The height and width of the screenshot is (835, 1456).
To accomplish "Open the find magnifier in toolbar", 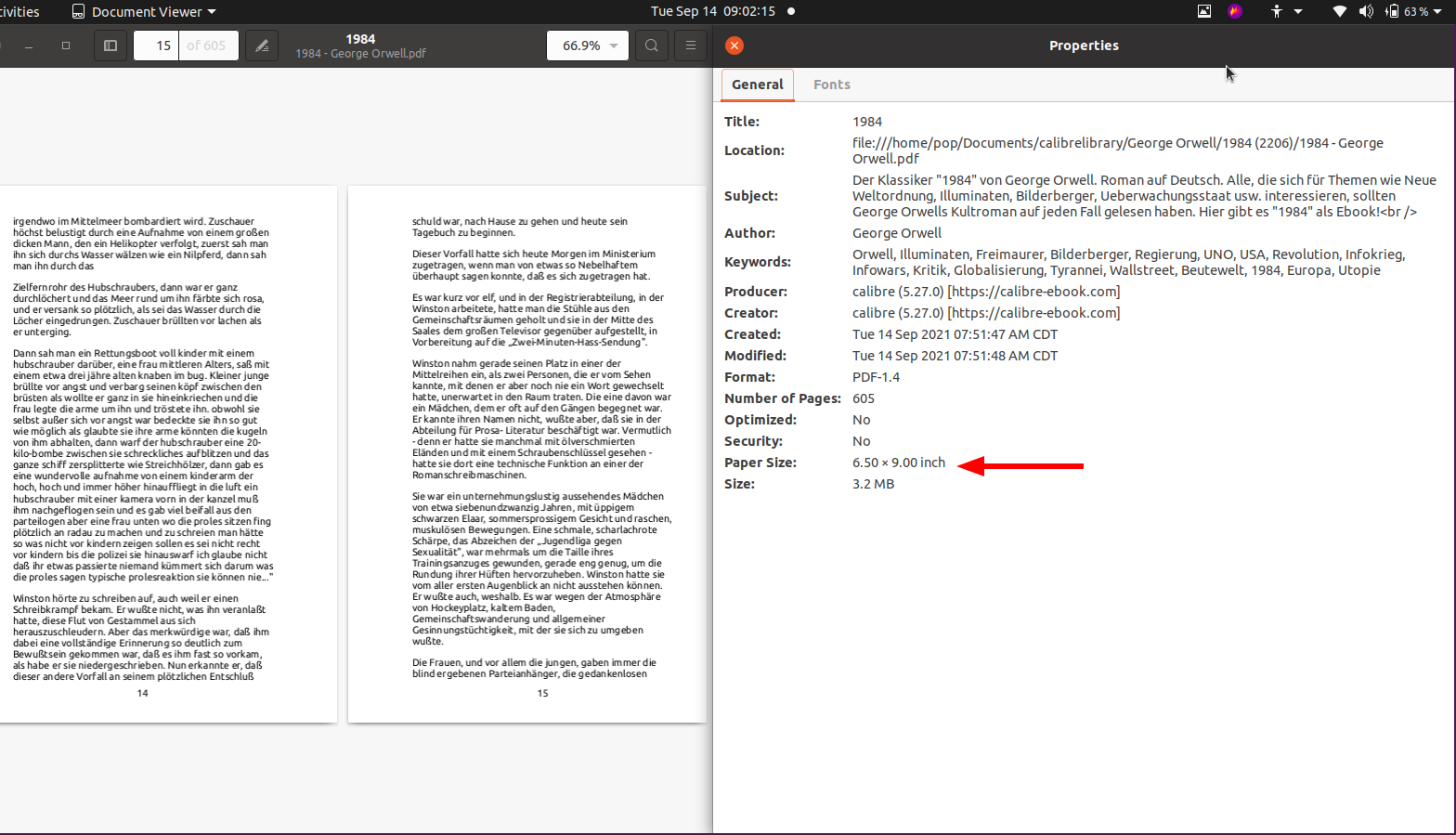I will (652, 46).
